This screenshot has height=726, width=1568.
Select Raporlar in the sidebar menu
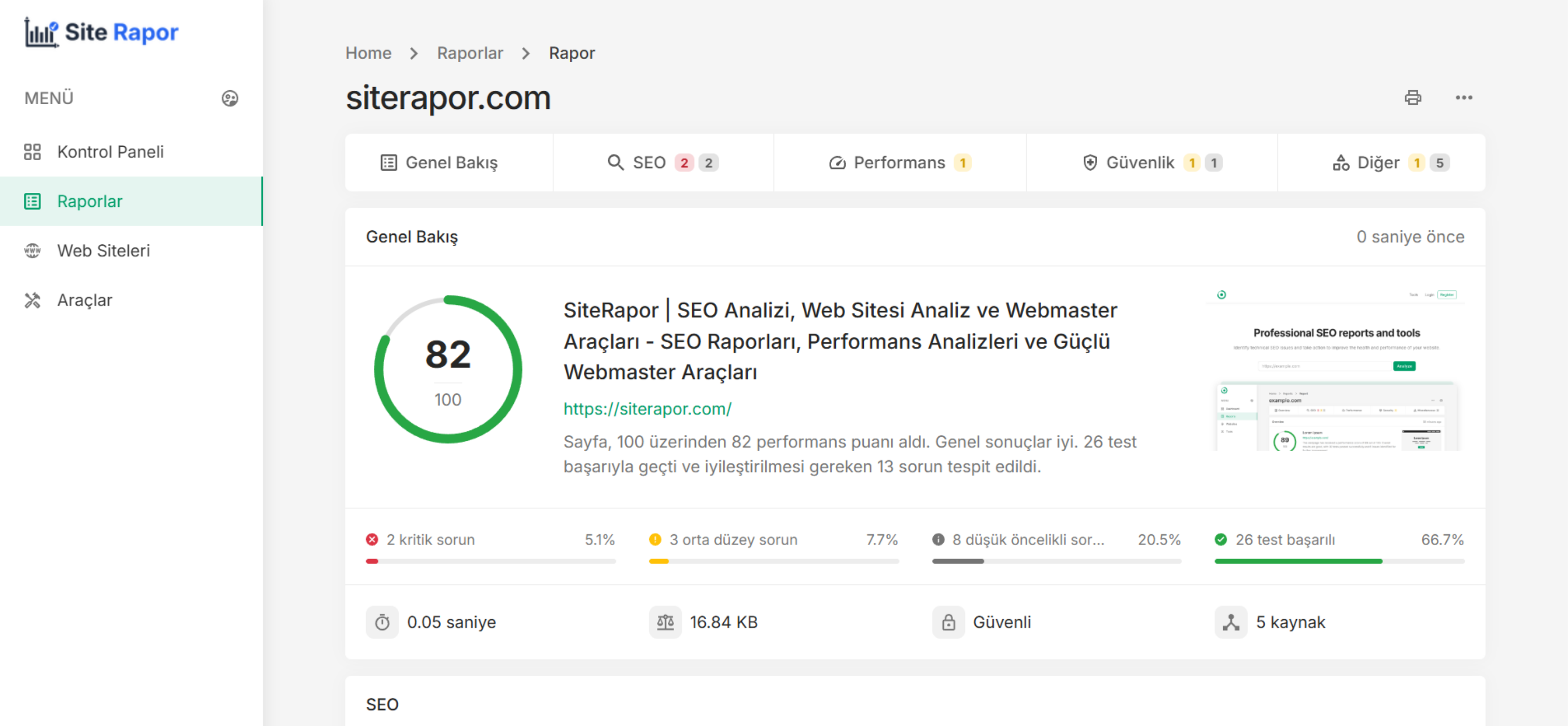tap(131, 201)
